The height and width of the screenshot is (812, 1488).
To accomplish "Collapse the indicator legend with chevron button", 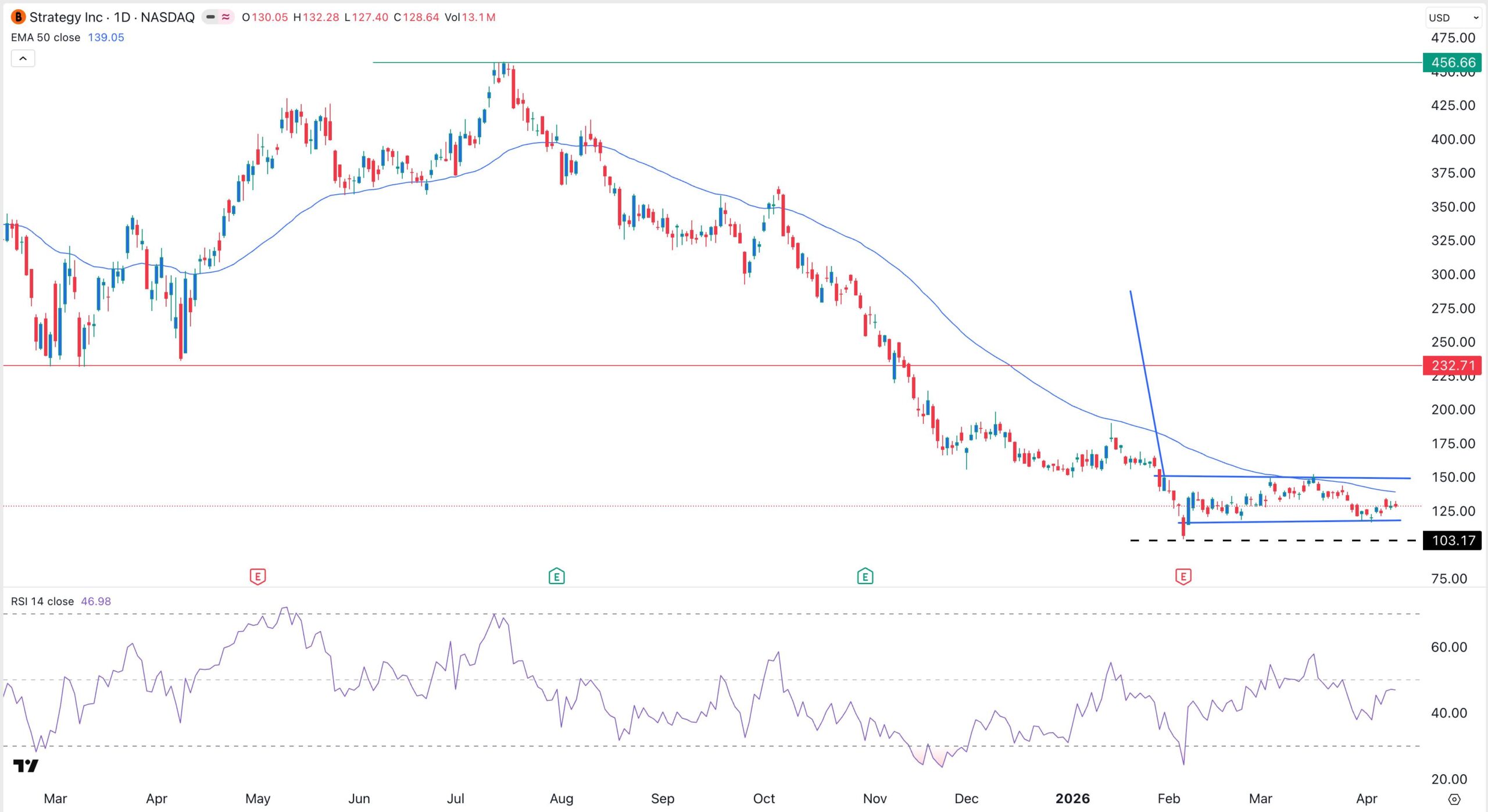I will tap(23, 58).
